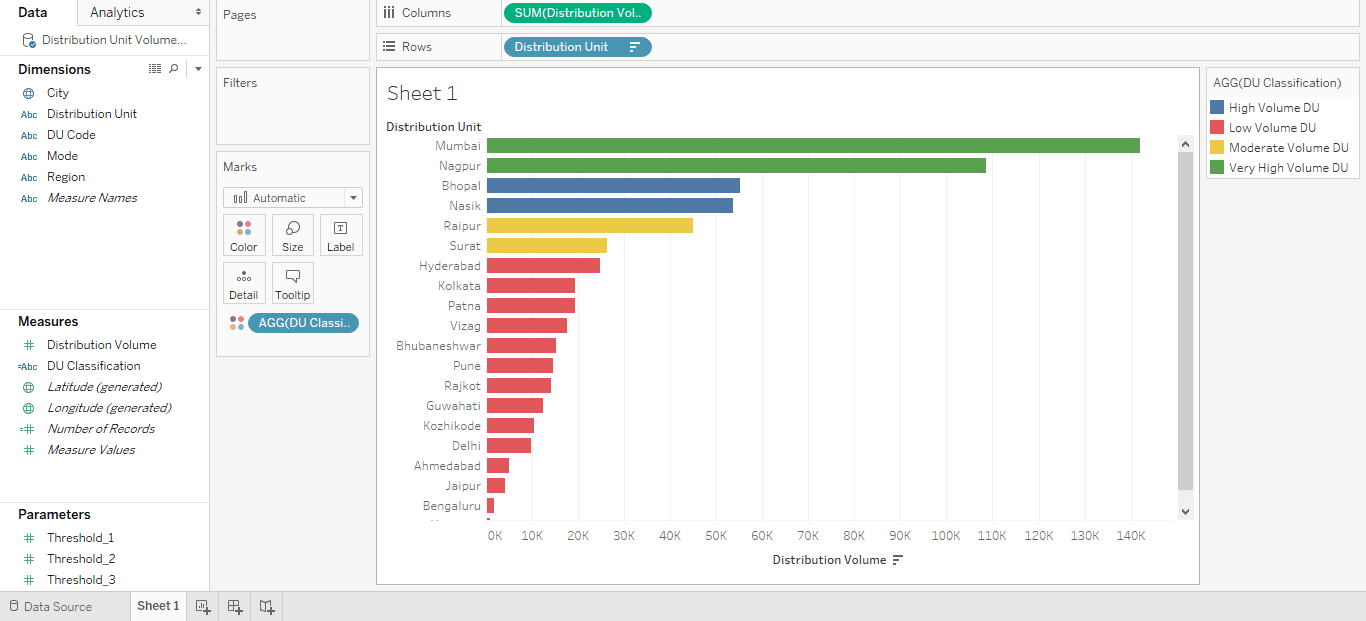
Task: Click the down arrow on the chart scrollbar
Action: pos(1185,510)
